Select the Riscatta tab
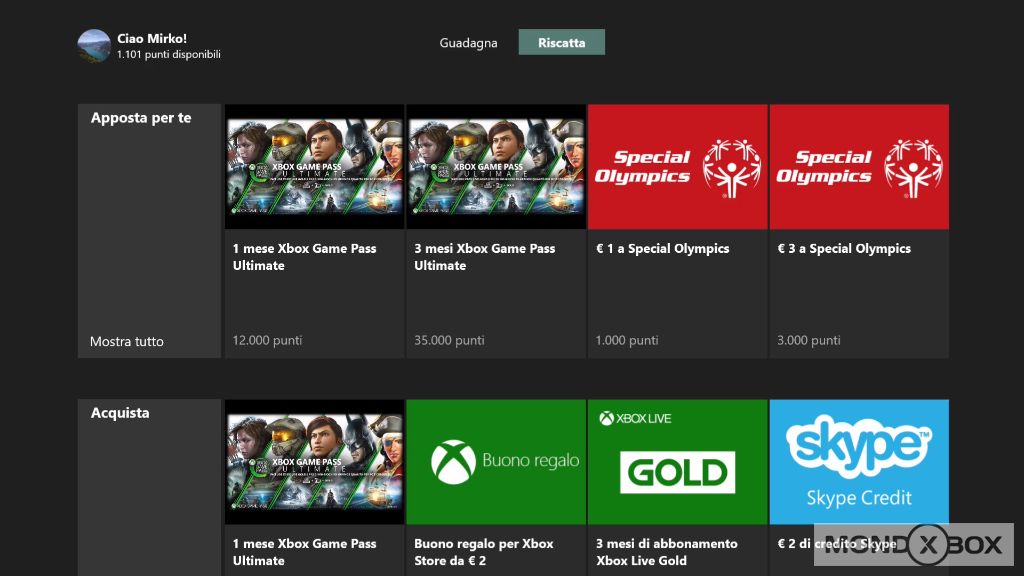This screenshot has width=1024, height=576. click(561, 43)
